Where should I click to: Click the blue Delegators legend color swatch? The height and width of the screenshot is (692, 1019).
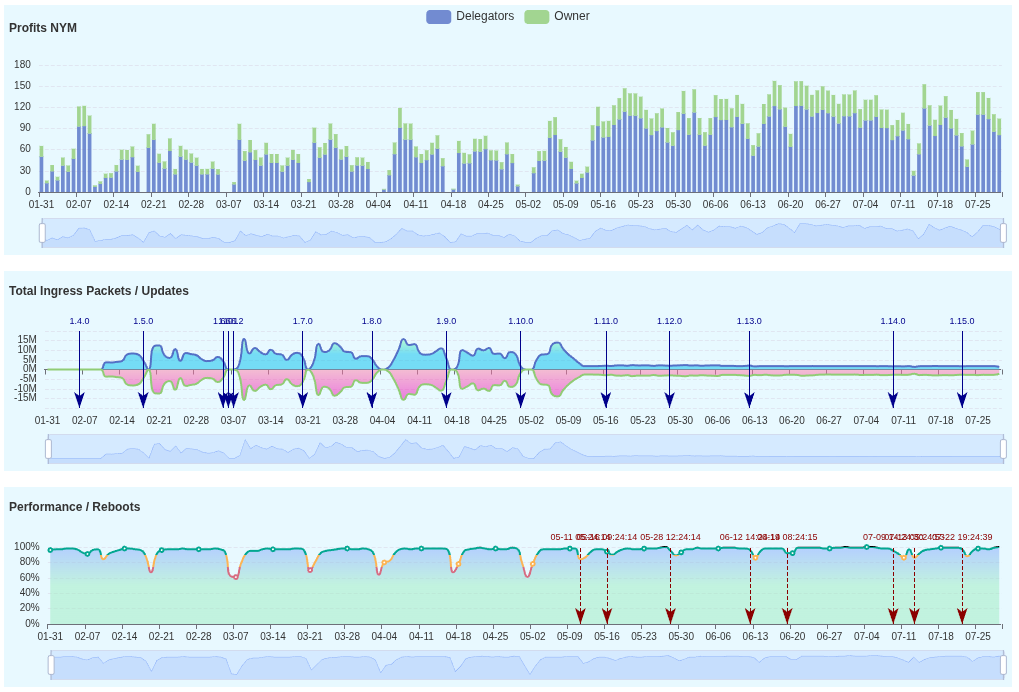click(x=438, y=17)
